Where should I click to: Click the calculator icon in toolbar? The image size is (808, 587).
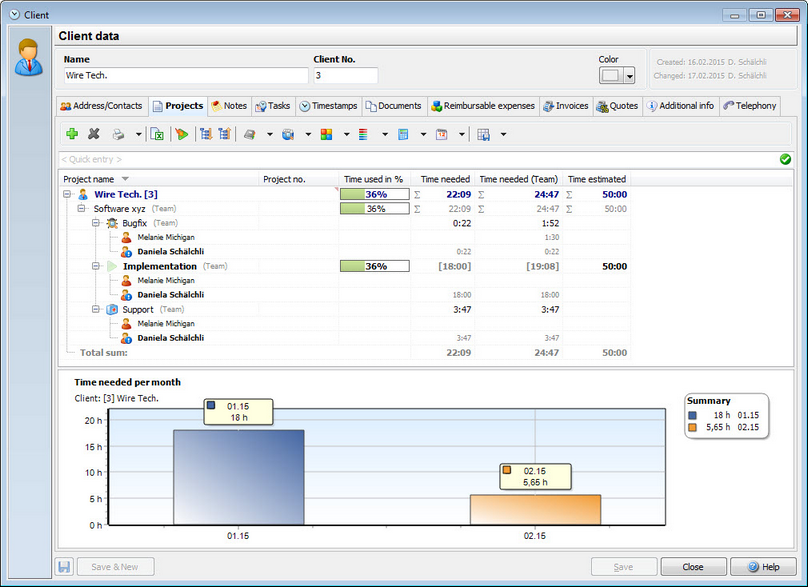(403, 135)
